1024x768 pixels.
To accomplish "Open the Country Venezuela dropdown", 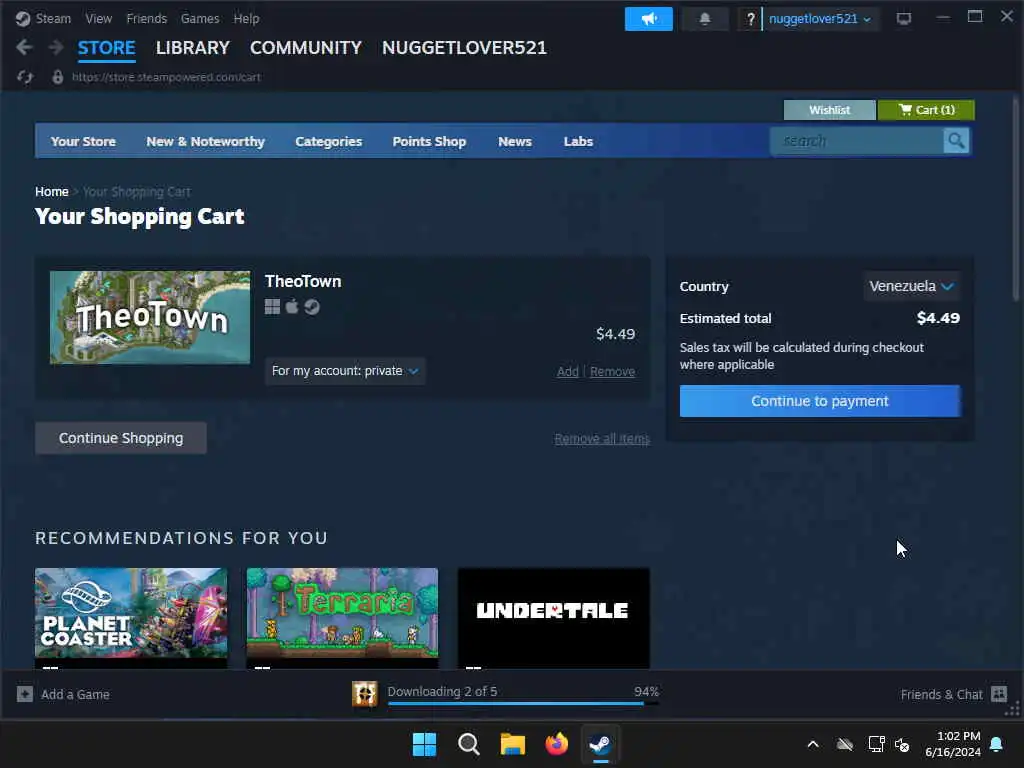I will pyautogui.click(x=912, y=286).
